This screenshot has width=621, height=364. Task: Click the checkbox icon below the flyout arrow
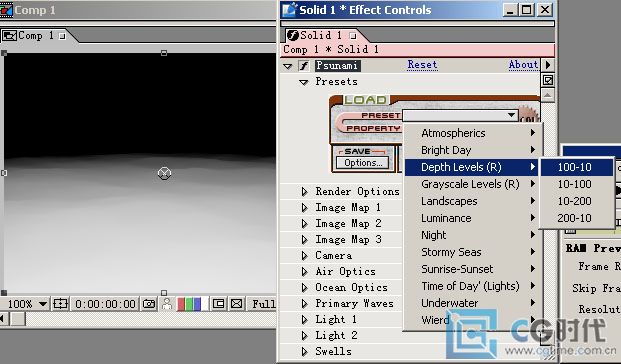click(548, 80)
